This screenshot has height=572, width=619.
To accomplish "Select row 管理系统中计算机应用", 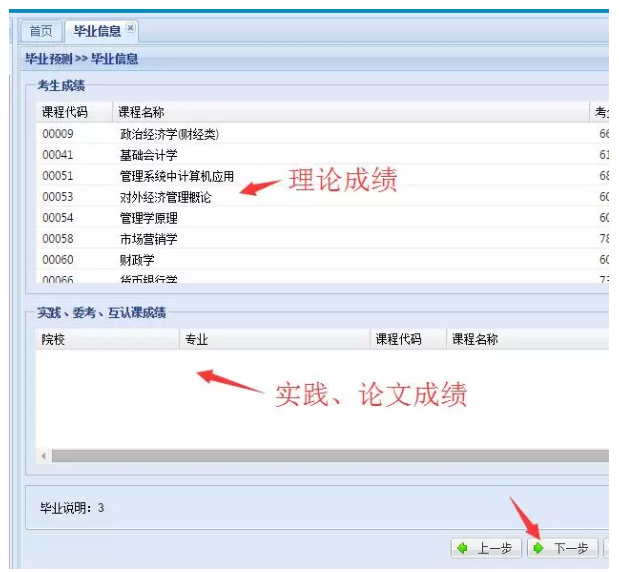I will coord(322,176).
